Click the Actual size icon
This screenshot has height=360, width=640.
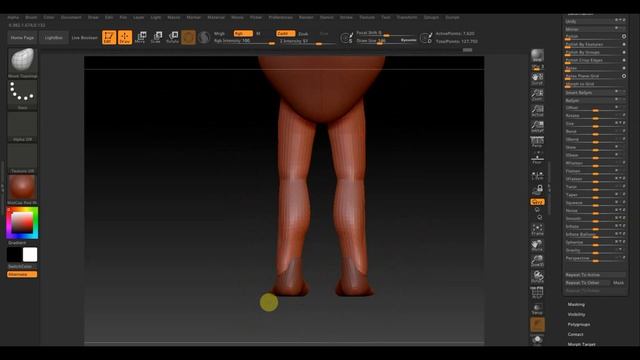click(537, 111)
